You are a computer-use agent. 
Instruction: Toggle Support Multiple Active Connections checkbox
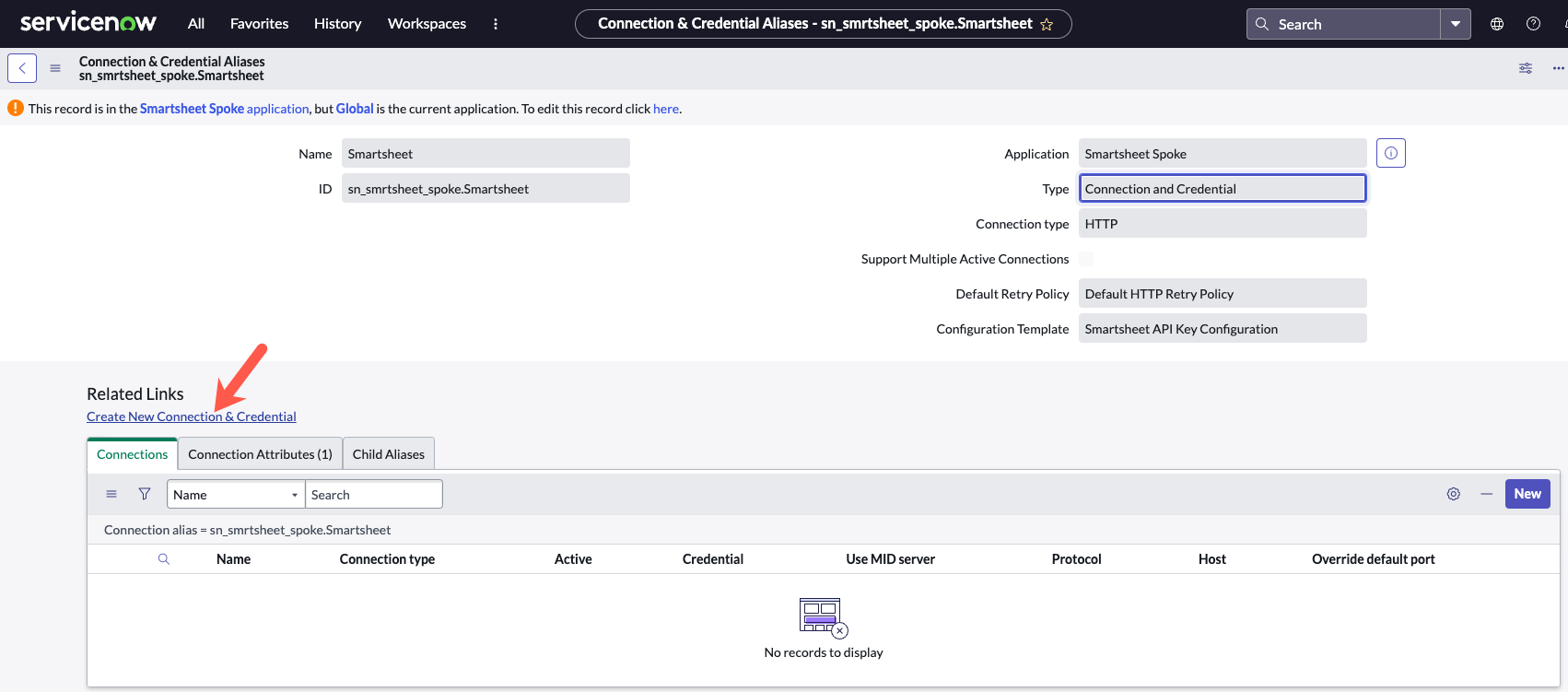1086,259
